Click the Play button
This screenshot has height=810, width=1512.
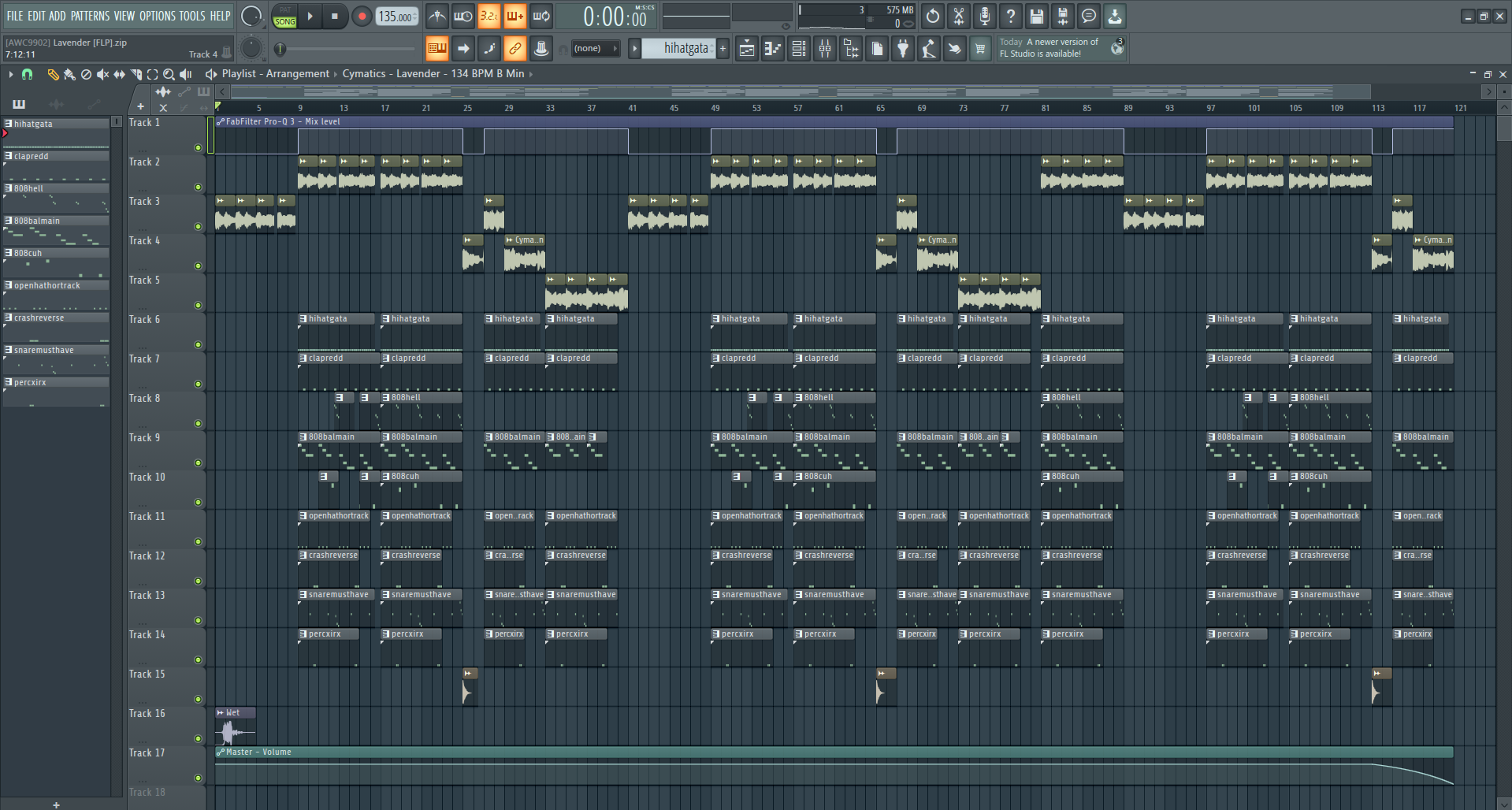click(x=310, y=16)
